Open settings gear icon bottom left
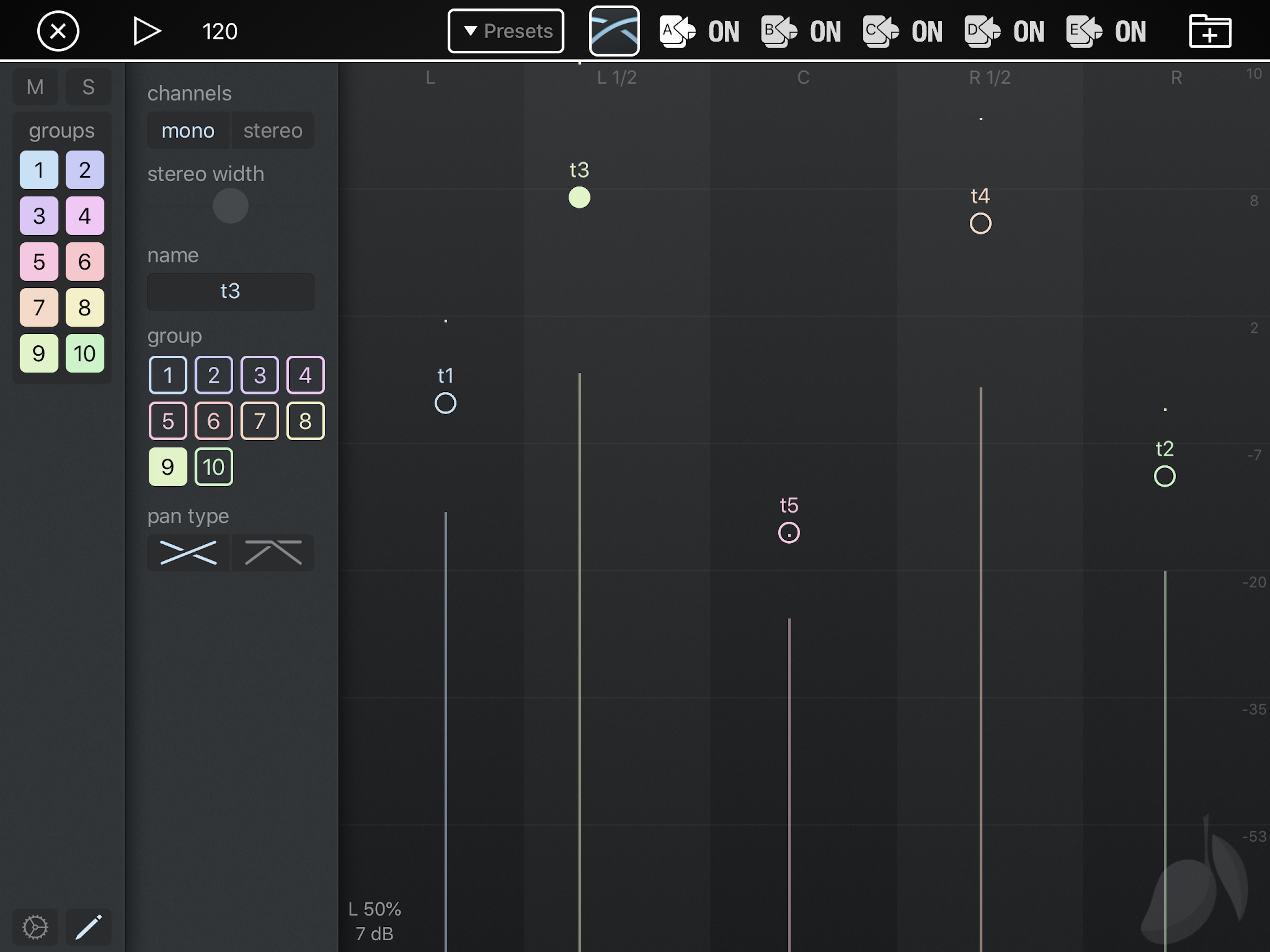1270x952 pixels. (x=35, y=927)
